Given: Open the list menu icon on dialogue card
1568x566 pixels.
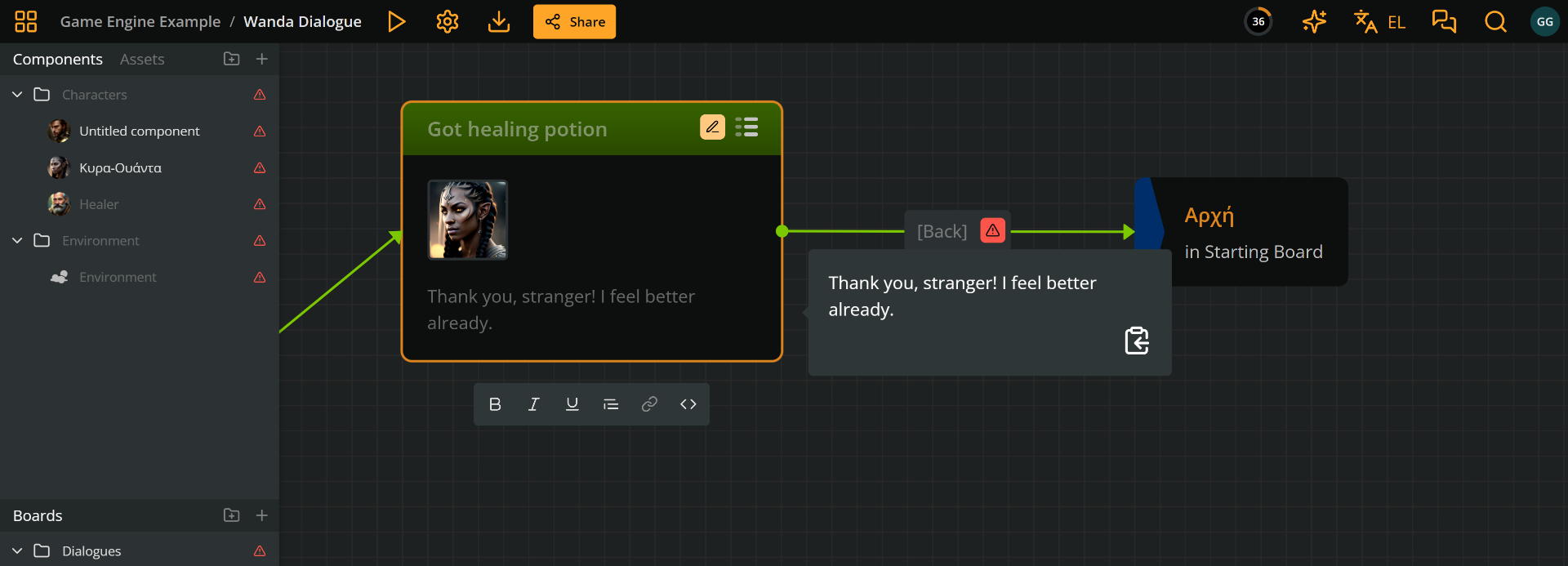Looking at the screenshot, I should (x=746, y=127).
